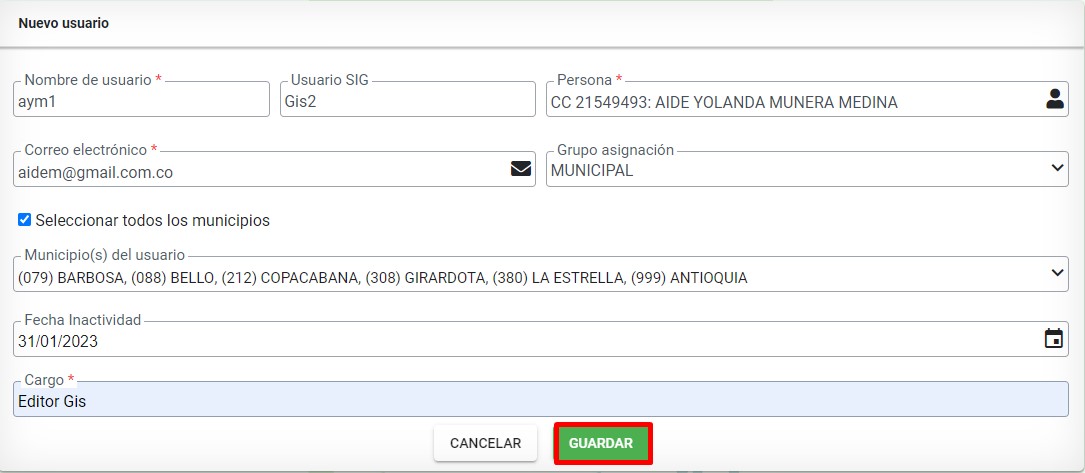Expand the Grupo asignación chevron arrow

point(1057,168)
